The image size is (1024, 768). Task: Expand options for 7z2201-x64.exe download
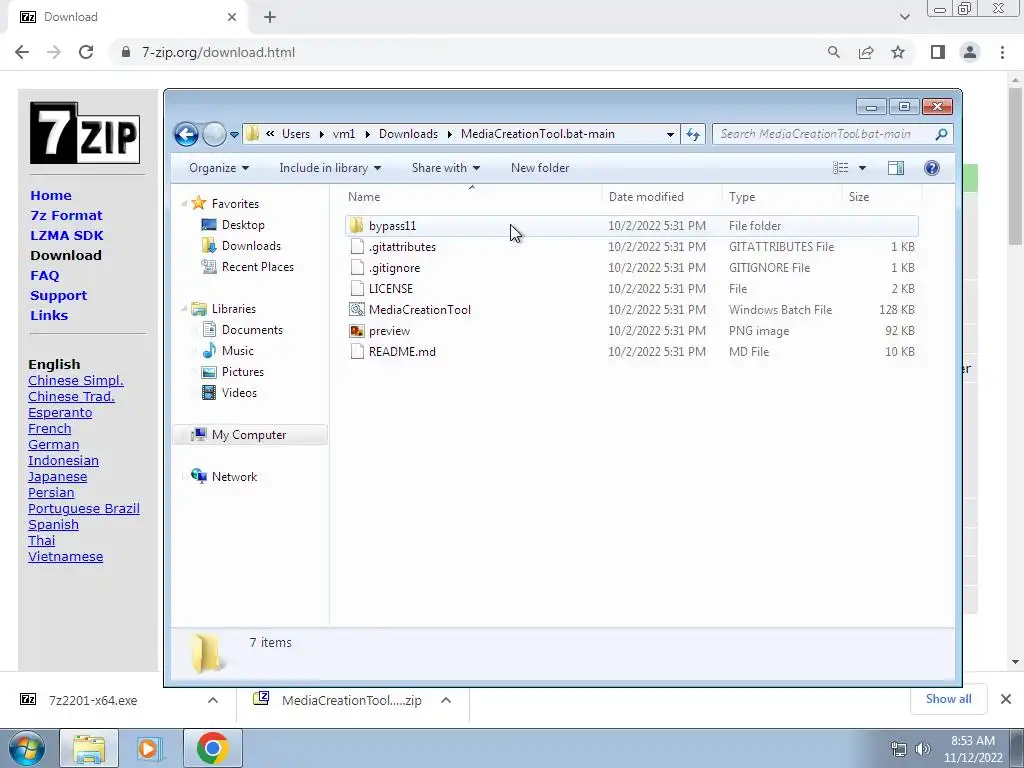(213, 700)
